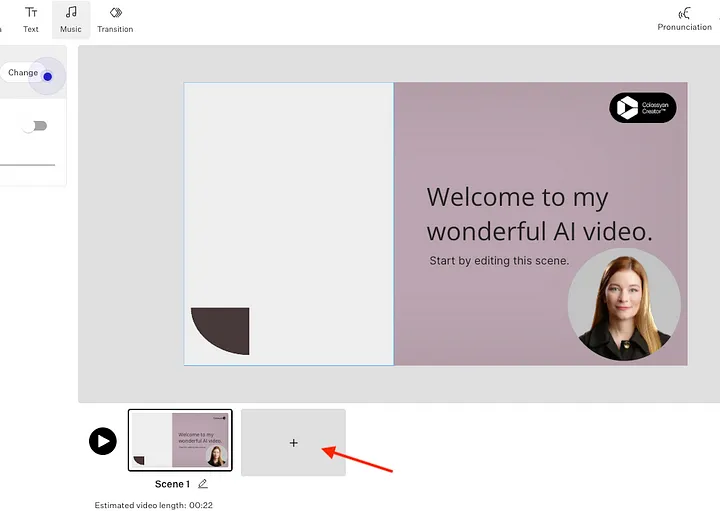
Task: Rename Scene 1 with pencil icon
Action: 203,483
